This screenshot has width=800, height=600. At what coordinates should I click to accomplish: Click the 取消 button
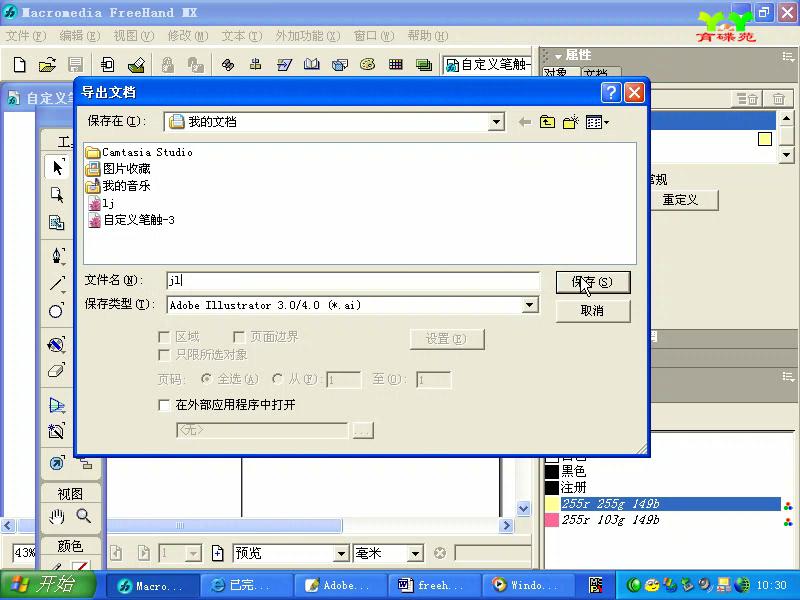tap(593, 311)
